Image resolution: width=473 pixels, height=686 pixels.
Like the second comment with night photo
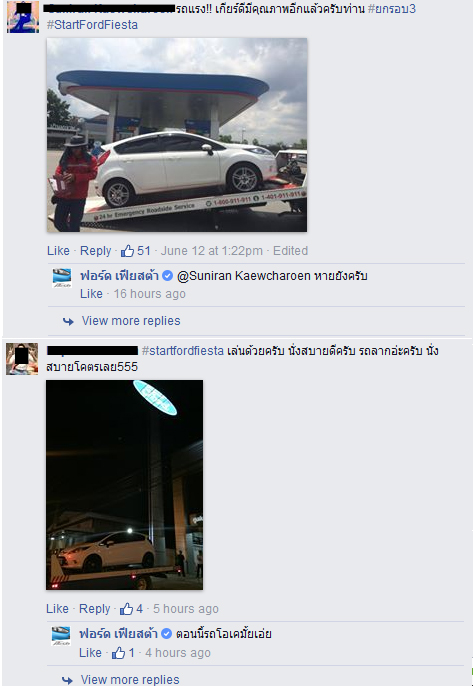click(x=57, y=609)
